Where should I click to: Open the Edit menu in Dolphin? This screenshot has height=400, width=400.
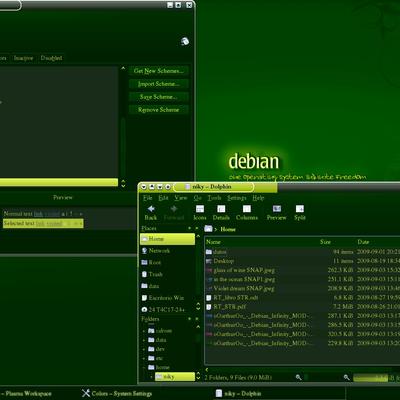[163, 198]
